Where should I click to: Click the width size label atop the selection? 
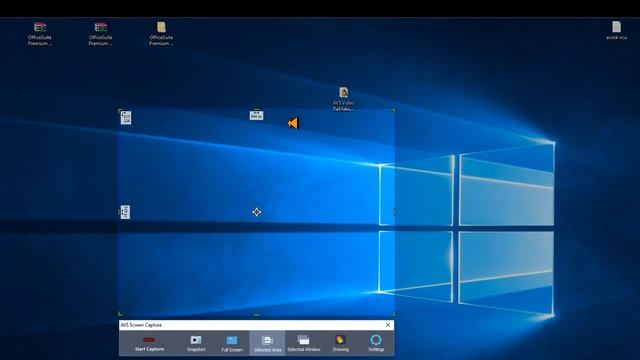point(256,116)
